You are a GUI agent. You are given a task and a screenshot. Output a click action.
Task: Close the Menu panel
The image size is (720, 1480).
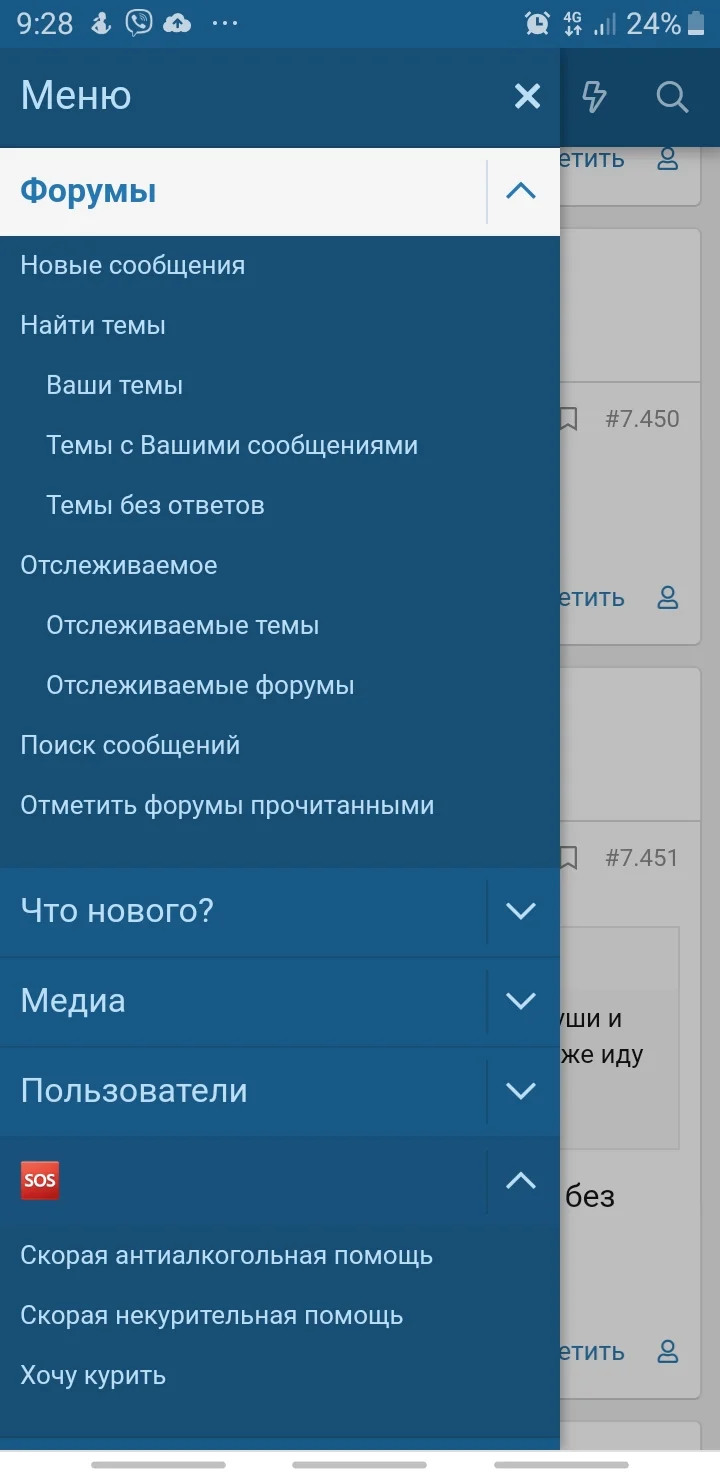(527, 96)
